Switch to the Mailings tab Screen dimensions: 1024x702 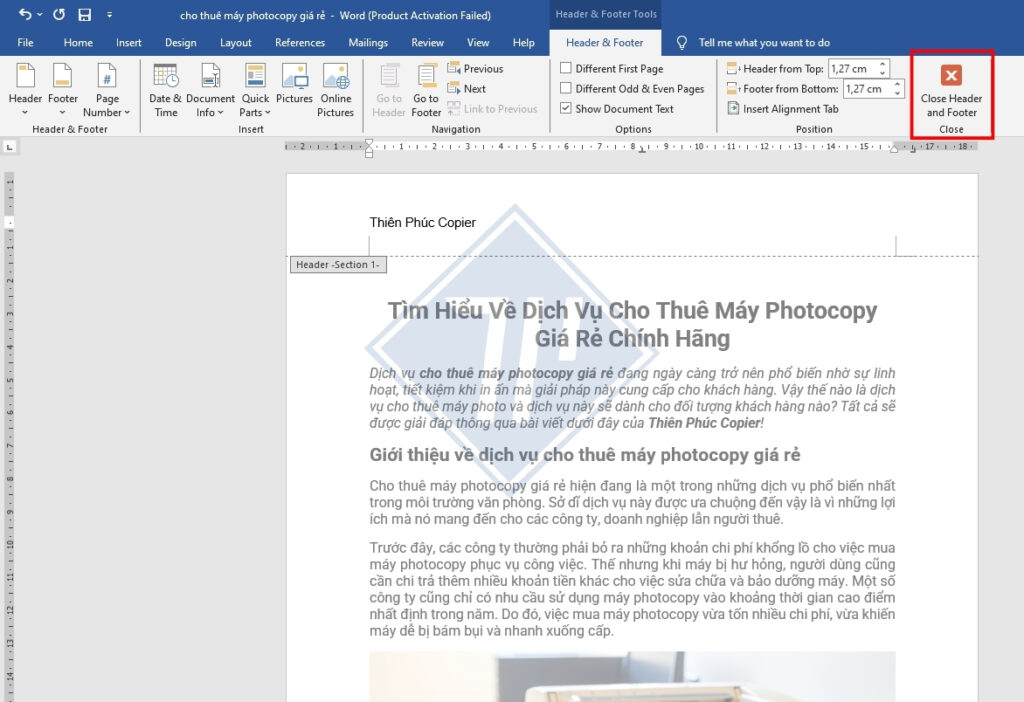pos(368,42)
